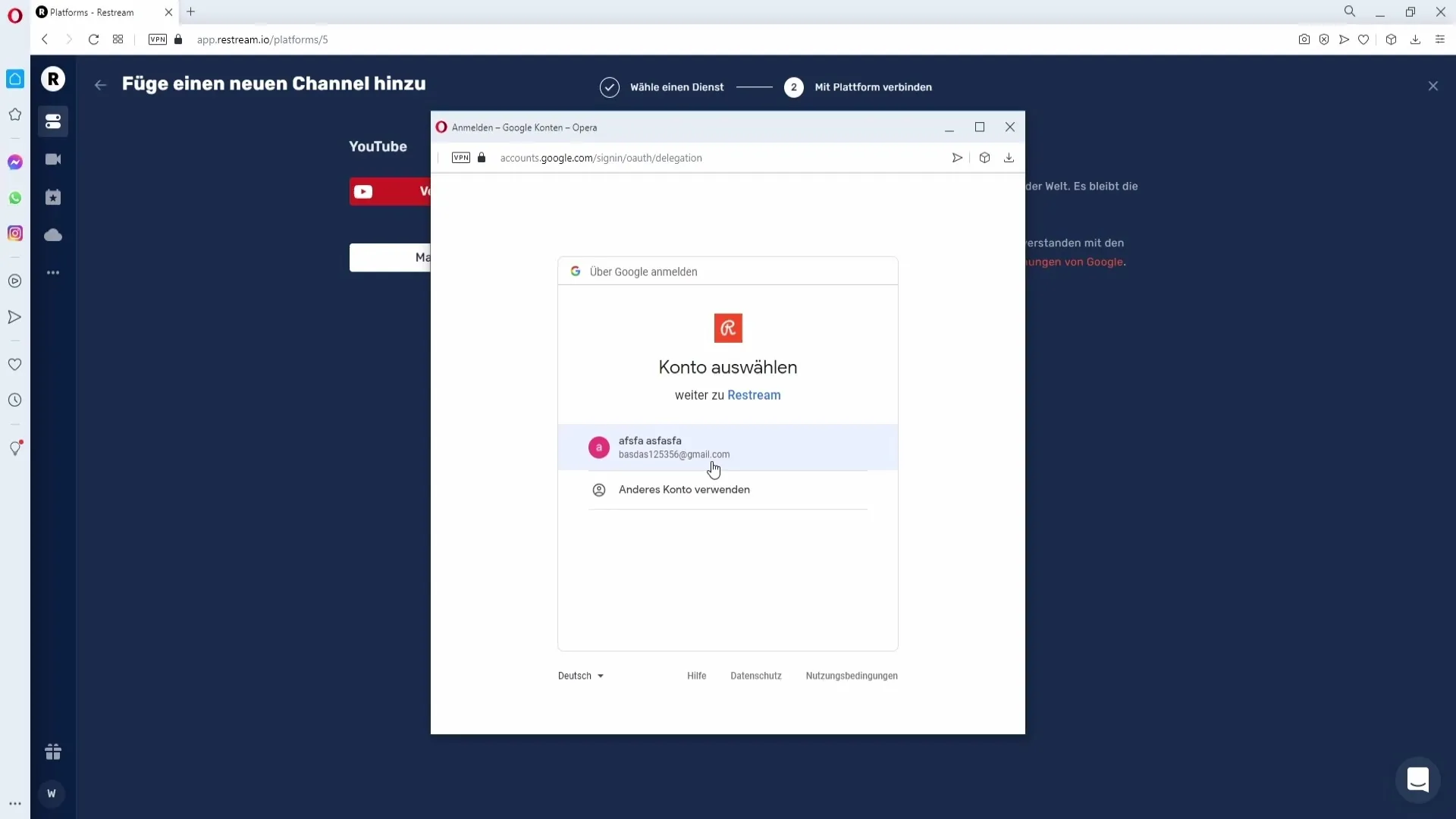Viewport: 1456px width, 819px height.
Task: Open the Datenschutz link
Action: [756, 676]
